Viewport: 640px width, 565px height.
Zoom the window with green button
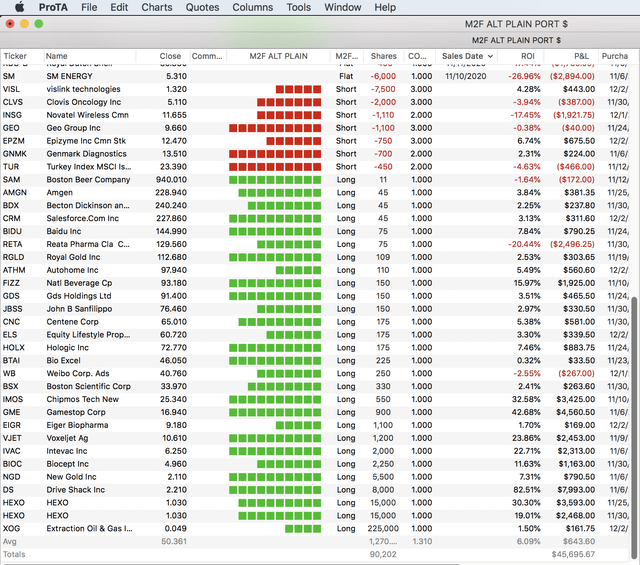(39, 24)
